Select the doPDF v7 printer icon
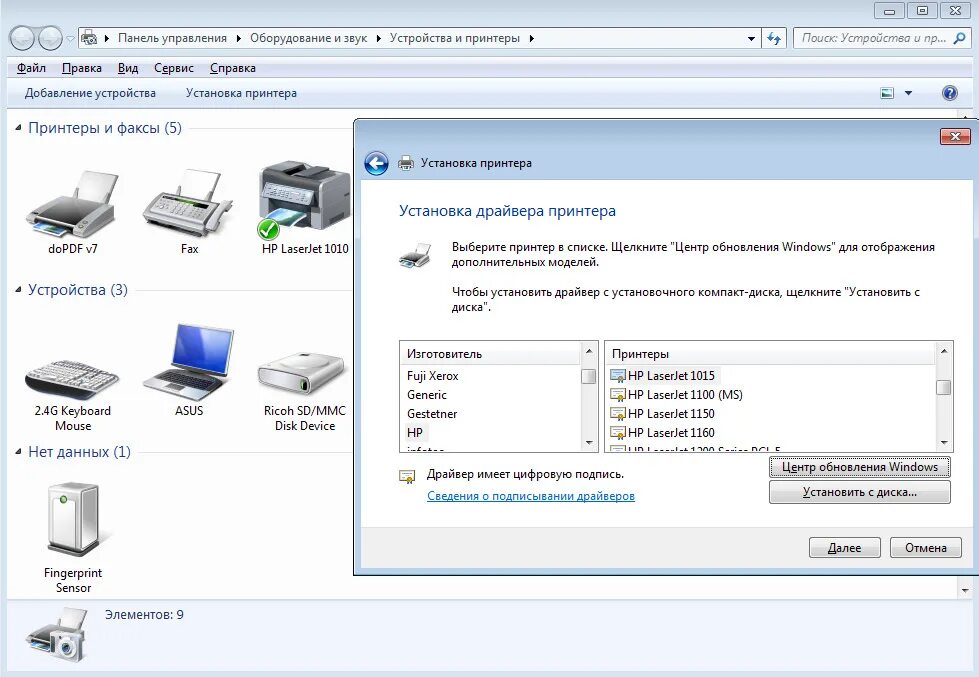The width and height of the screenshot is (979, 677). click(72, 206)
